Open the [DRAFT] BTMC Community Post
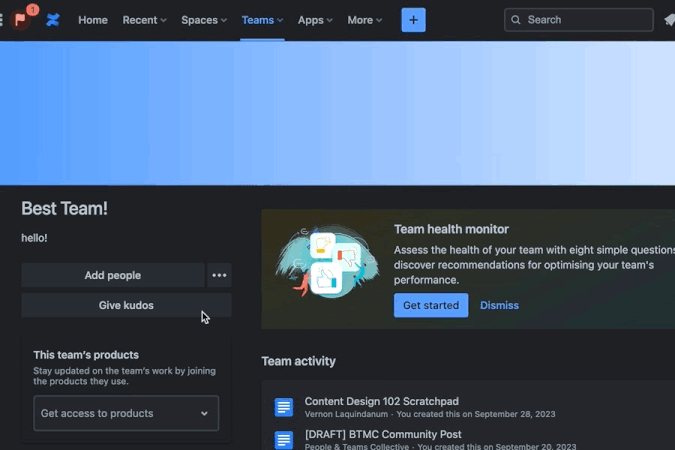Image resolution: width=675 pixels, height=450 pixels. (383, 434)
